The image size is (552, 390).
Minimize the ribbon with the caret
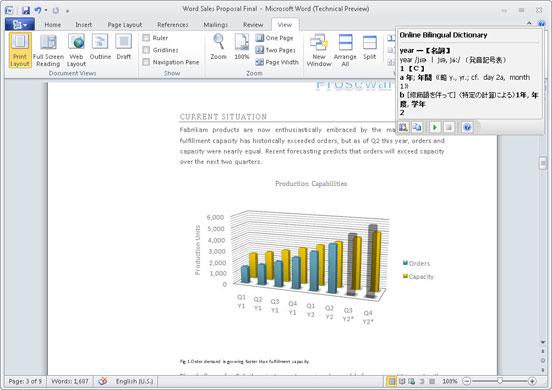pyautogui.click(x=529, y=23)
